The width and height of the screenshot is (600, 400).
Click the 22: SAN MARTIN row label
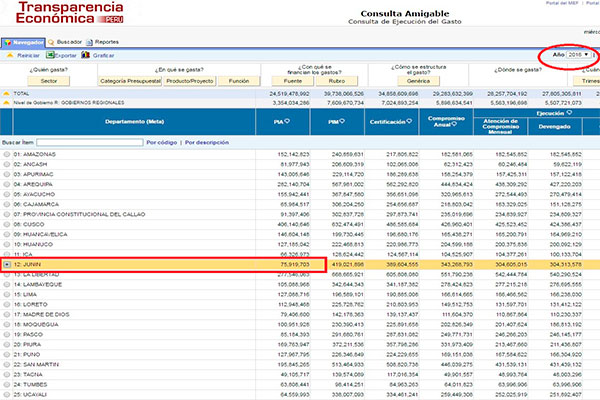36,364
